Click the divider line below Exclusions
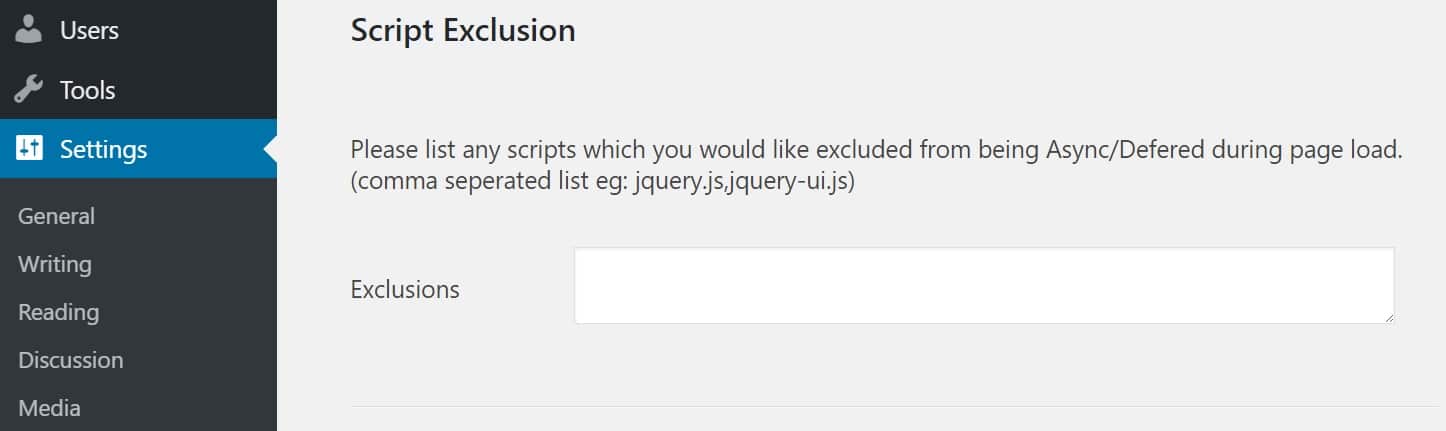This screenshot has height=431, width=1446. pyautogui.click(x=893, y=406)
